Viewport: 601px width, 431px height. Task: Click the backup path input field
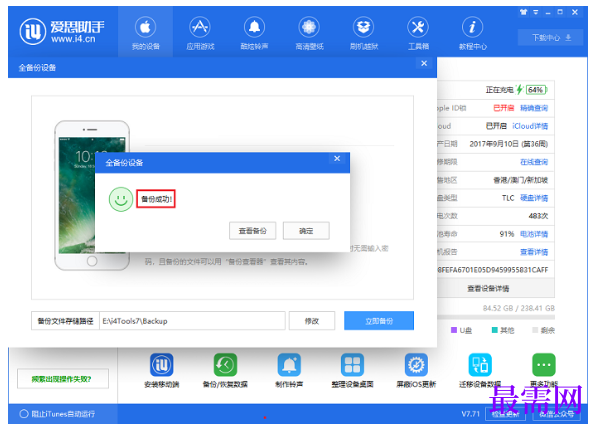(192, 321)
